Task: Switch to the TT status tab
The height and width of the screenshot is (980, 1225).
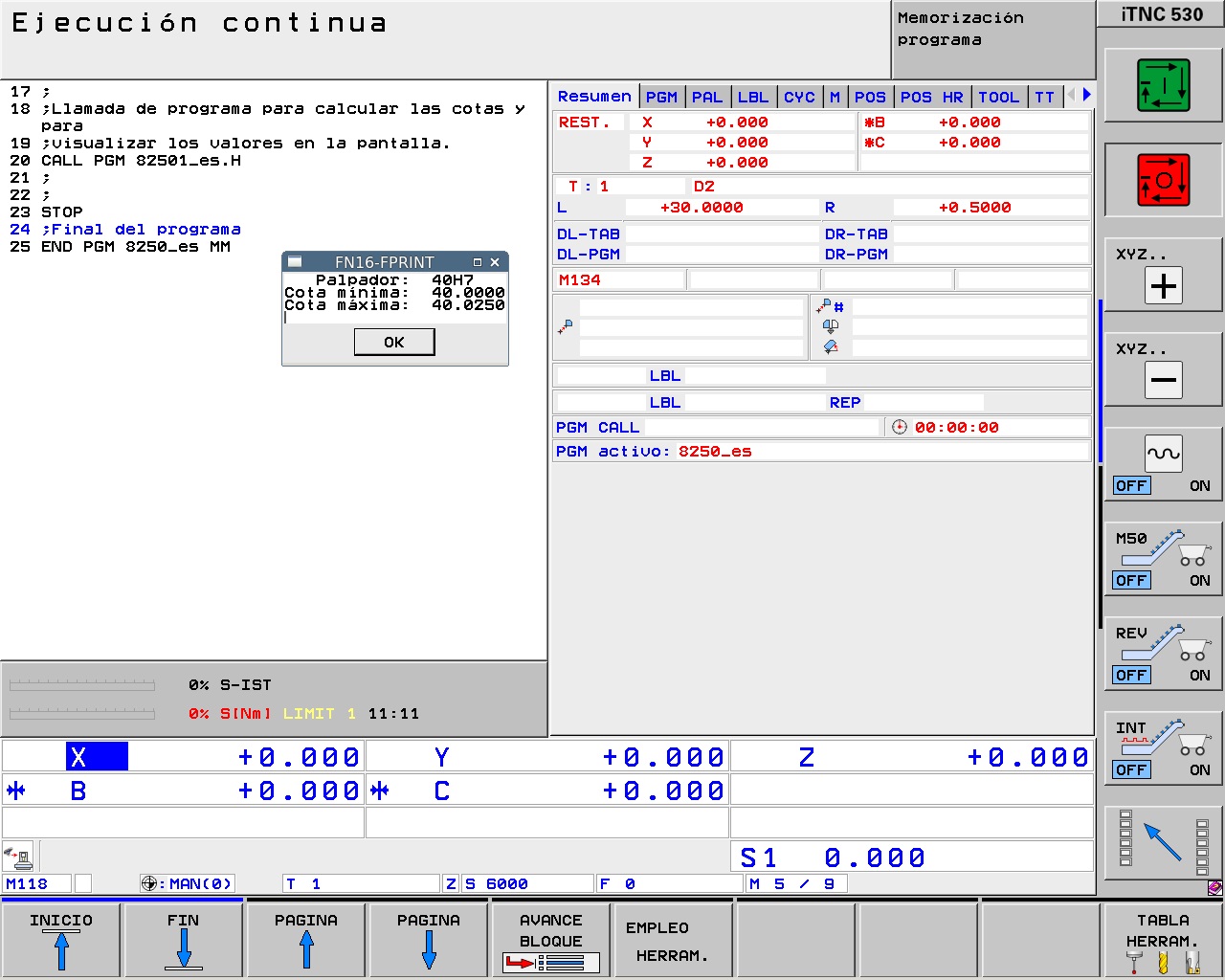Action: tap(1044, 97)
